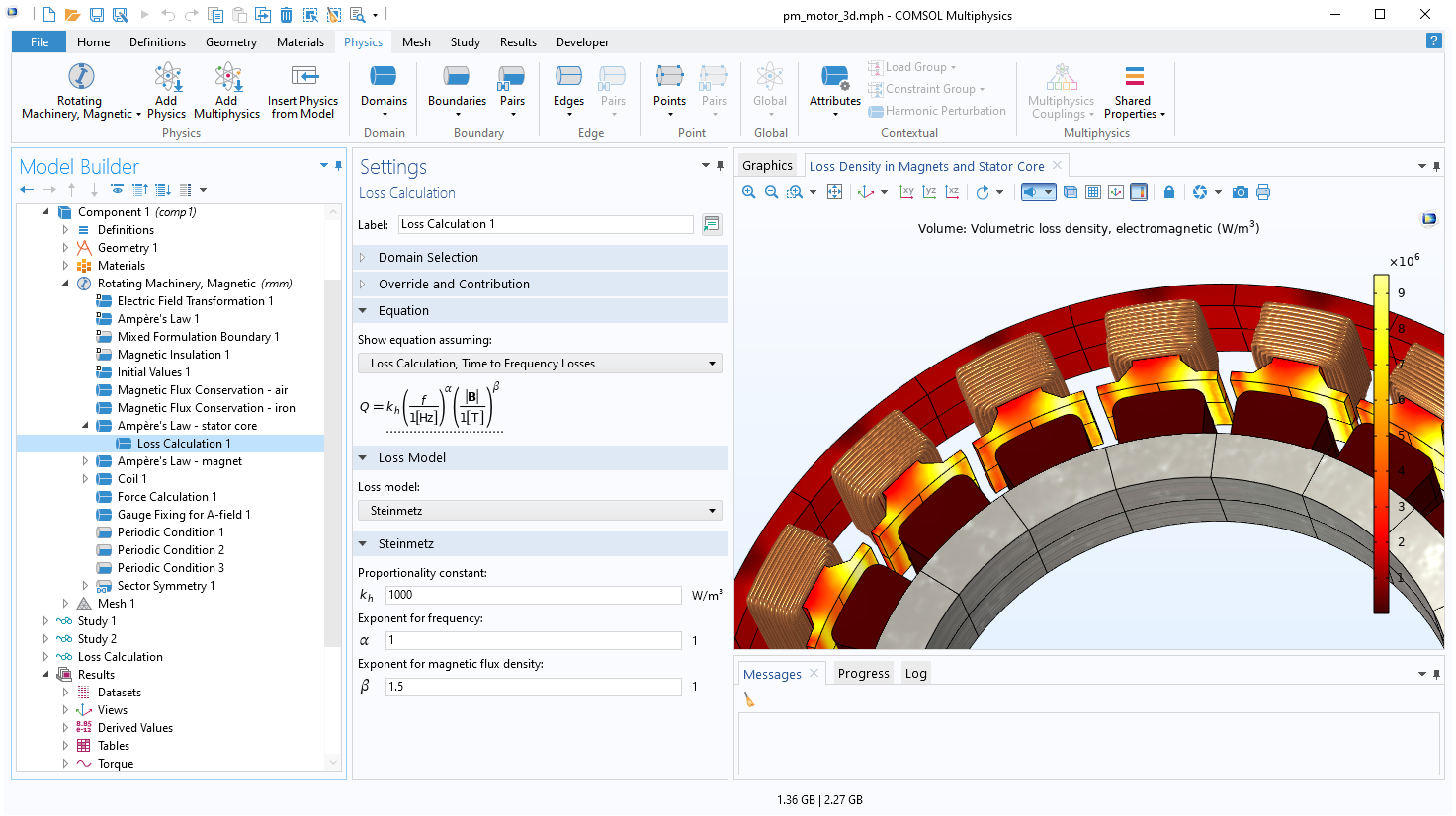Click the Proportionality constant input field

coord(533,595)
